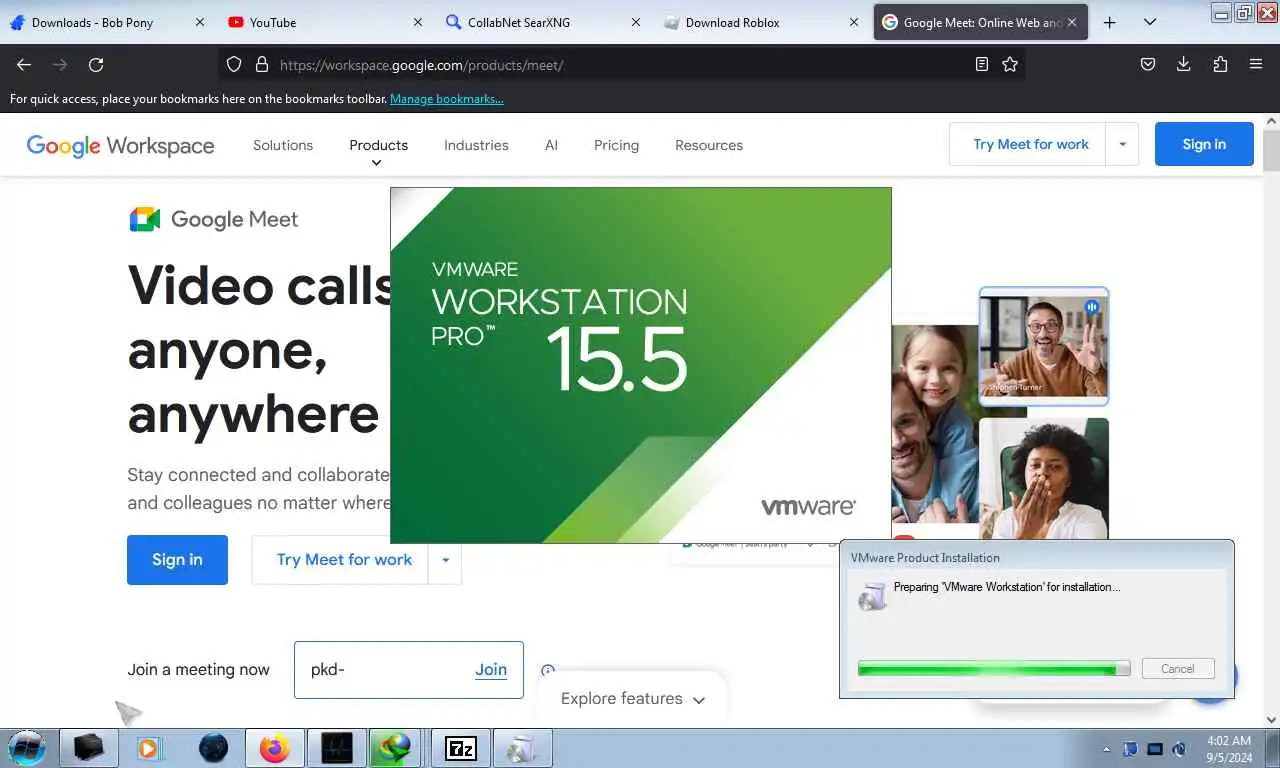The width and height of the screenshot is (1280, 768).
Task: Open a new tab with plus icon
Action: pos(1110,22)
